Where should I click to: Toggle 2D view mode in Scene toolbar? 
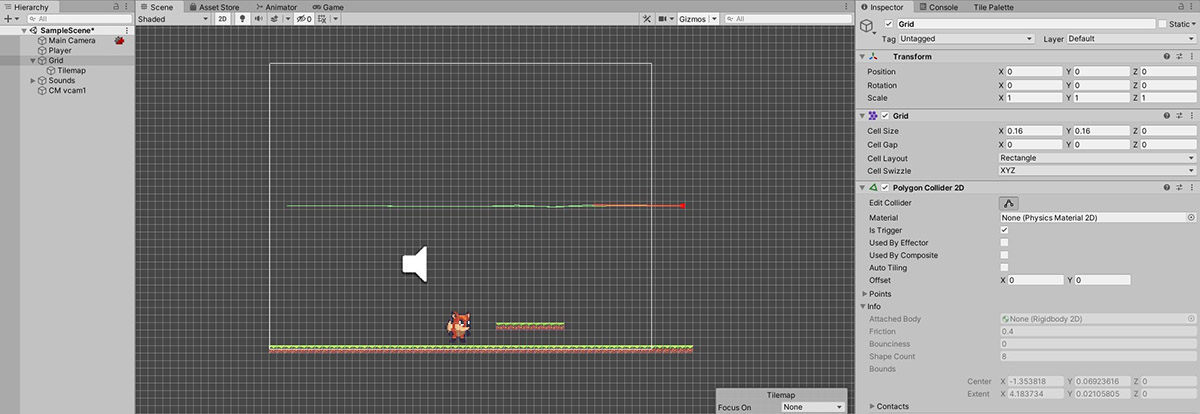[223, 19]
